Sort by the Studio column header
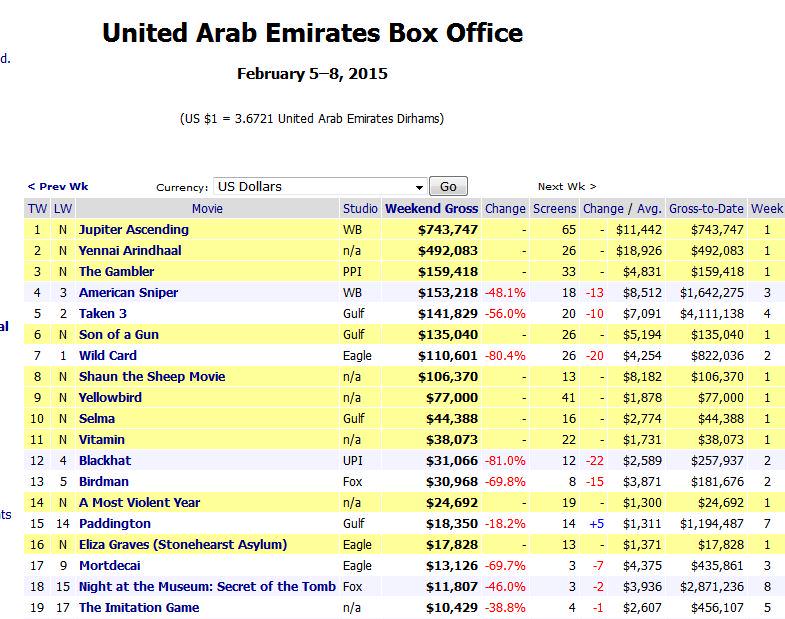The height and width of the screenshot is (619, 785). 360,208
